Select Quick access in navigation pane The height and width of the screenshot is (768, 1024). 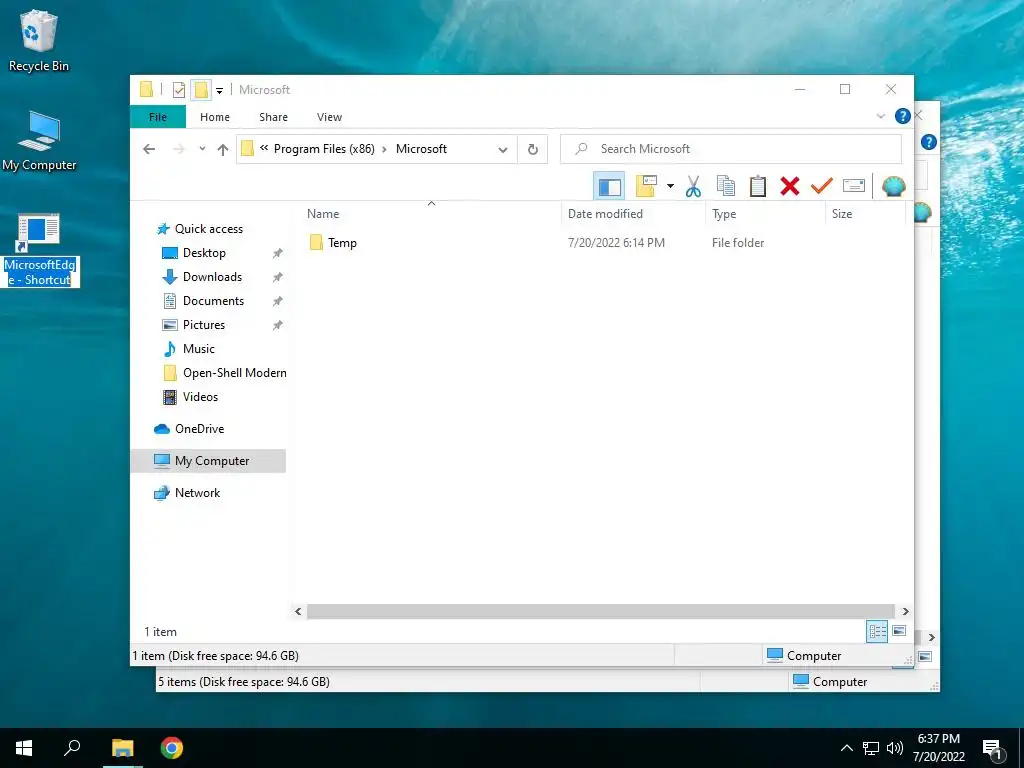pos(208,229)
